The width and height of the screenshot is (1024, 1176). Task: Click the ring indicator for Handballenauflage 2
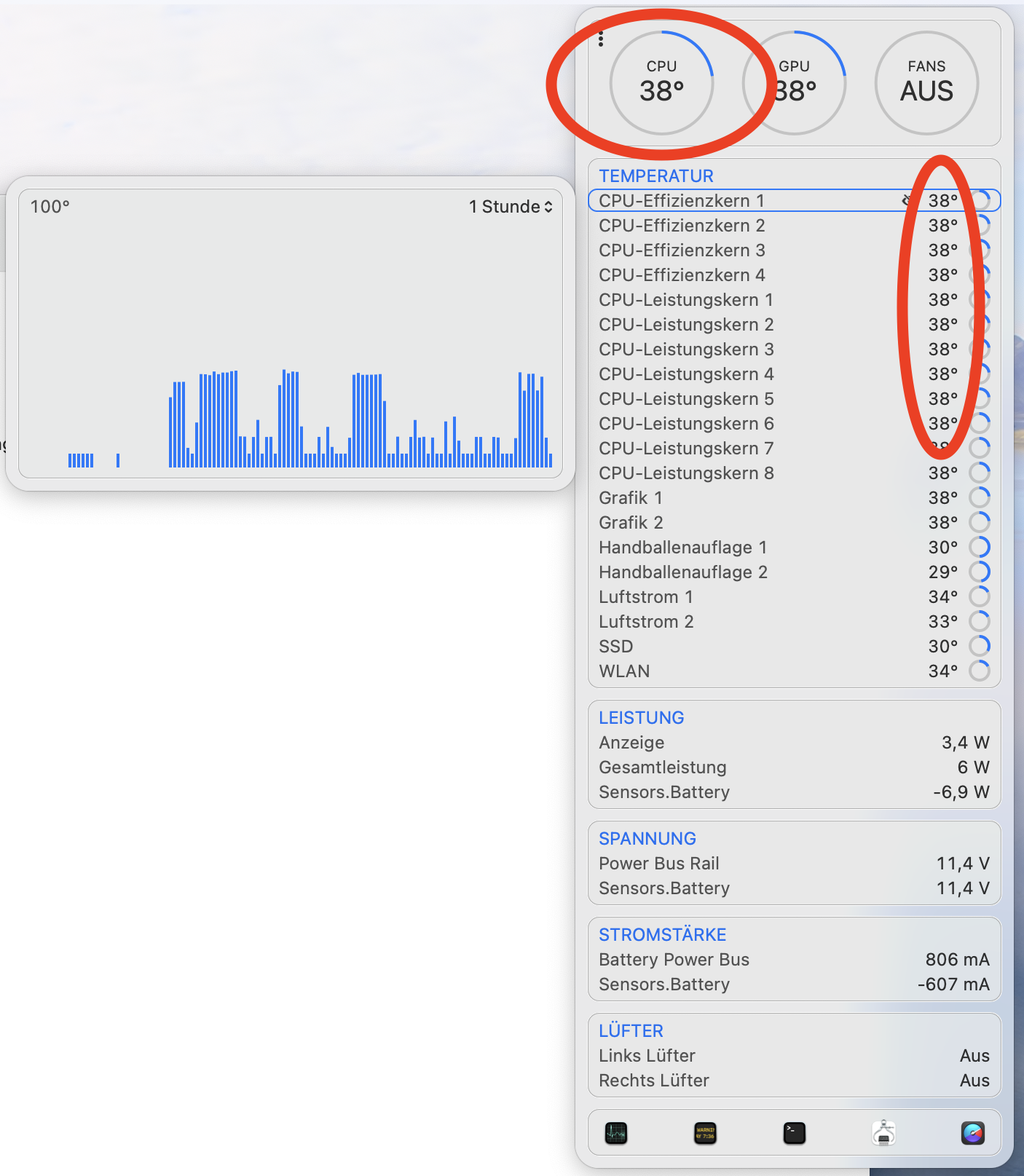980,572
